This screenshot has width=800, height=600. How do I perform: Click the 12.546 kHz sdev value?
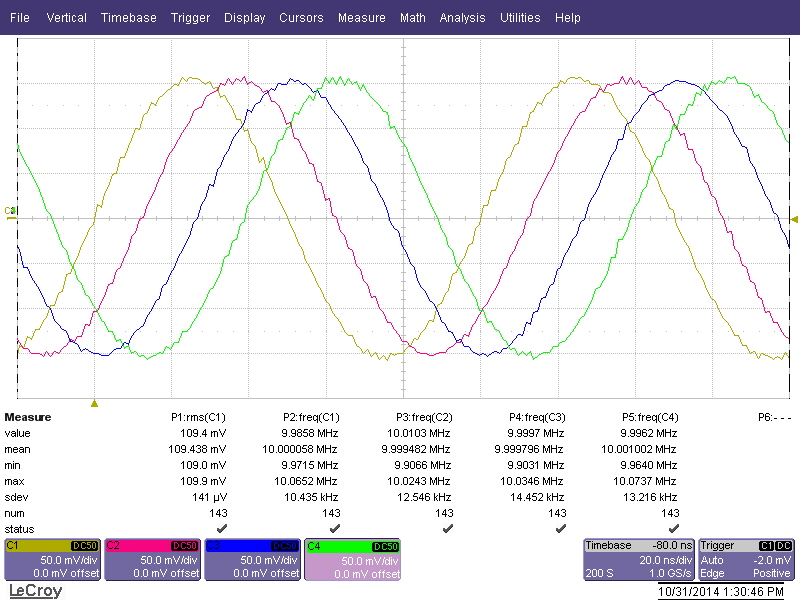pyautogui.click(x=424, y=497)
